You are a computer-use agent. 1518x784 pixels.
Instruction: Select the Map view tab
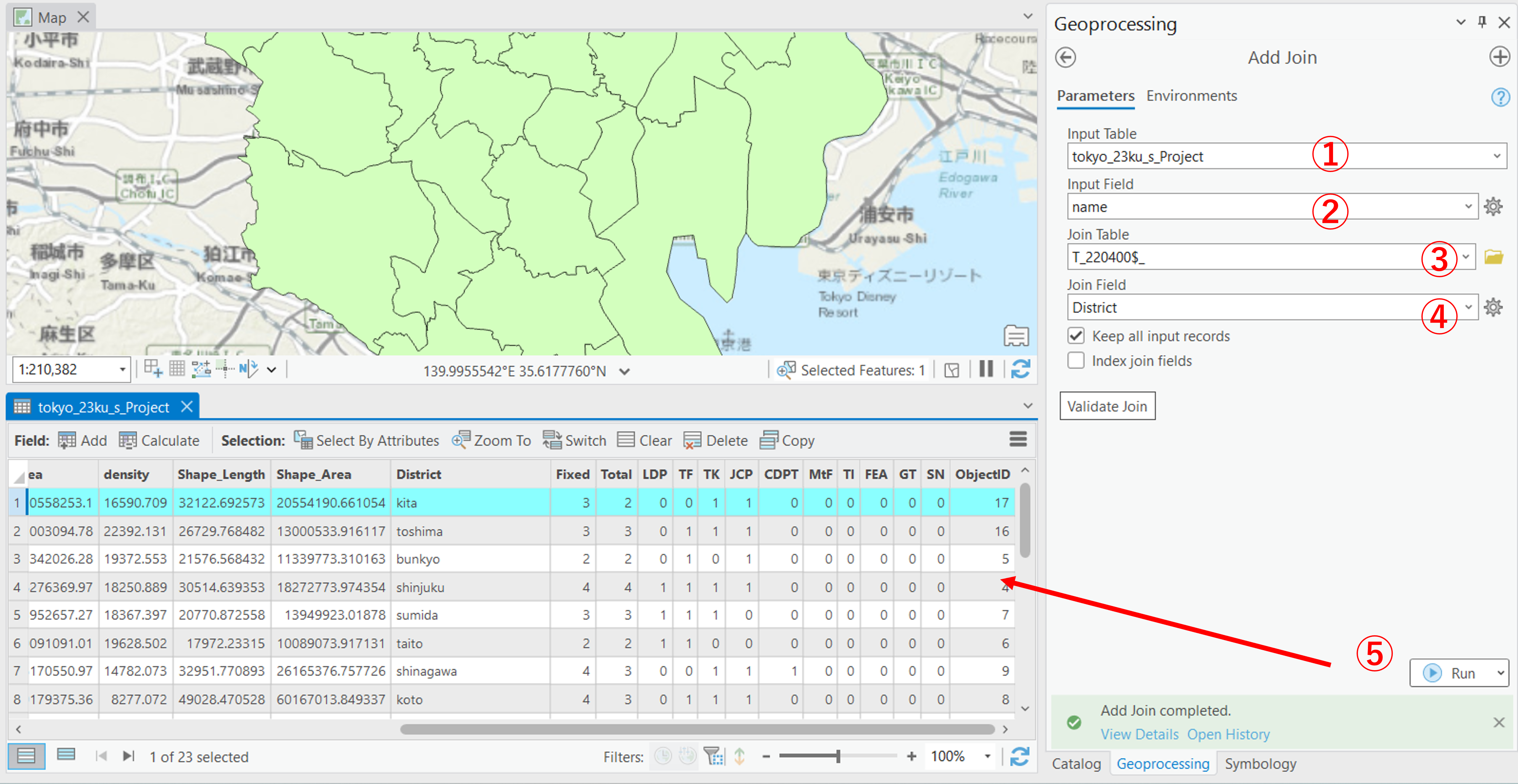point(51,18)
